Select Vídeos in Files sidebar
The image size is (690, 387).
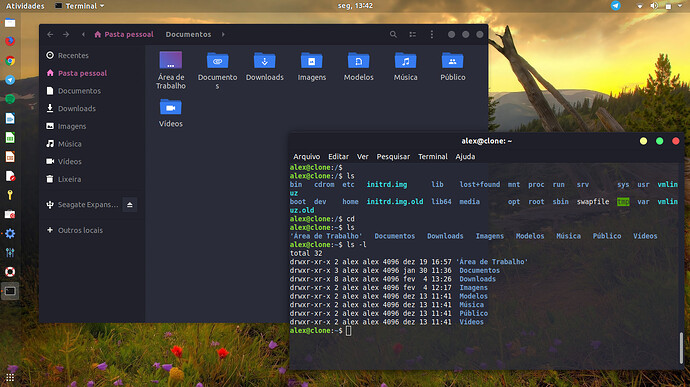coord(92,162)
